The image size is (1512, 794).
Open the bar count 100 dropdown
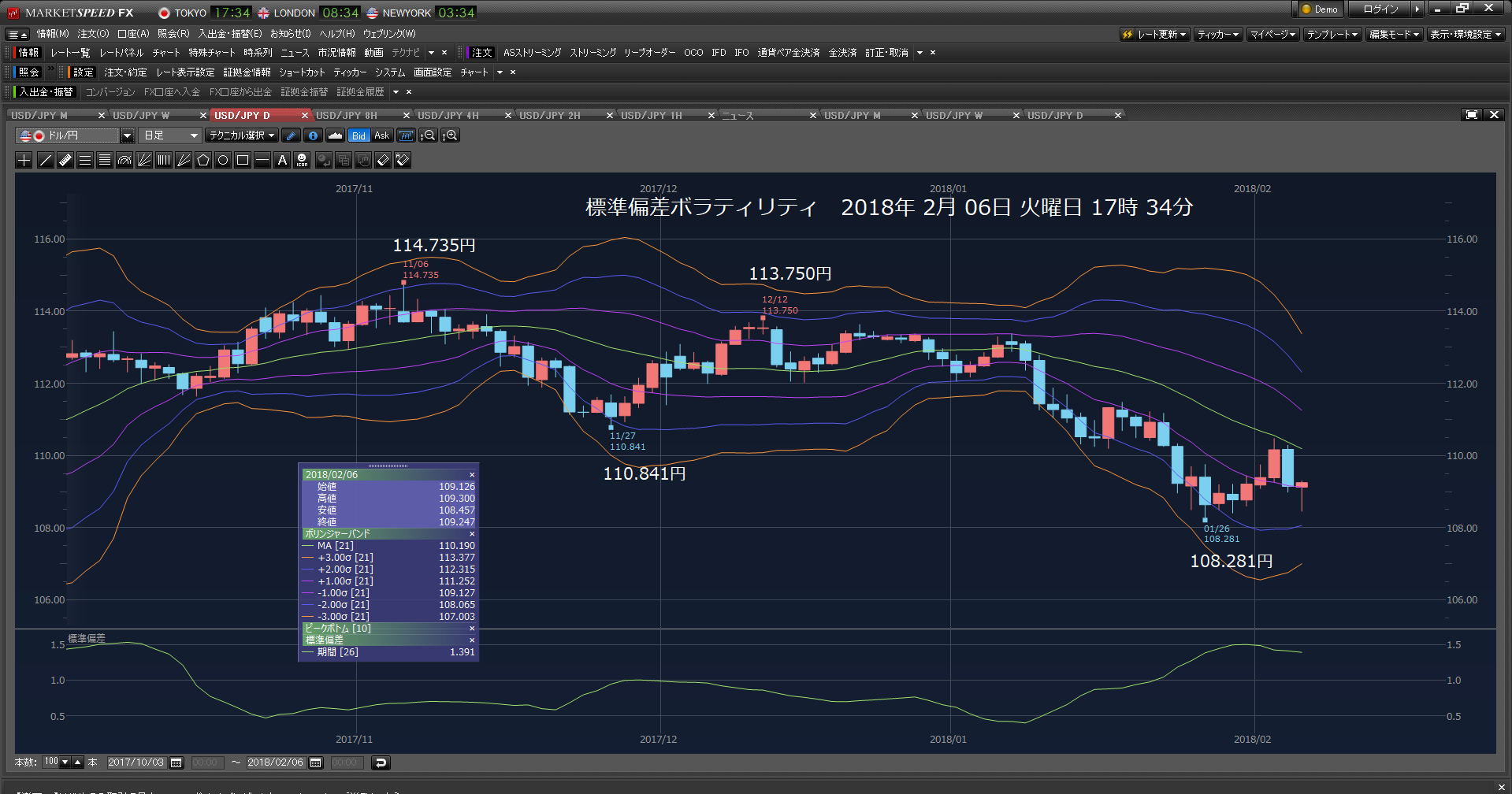pyautogui.click(x=65, y=762)
